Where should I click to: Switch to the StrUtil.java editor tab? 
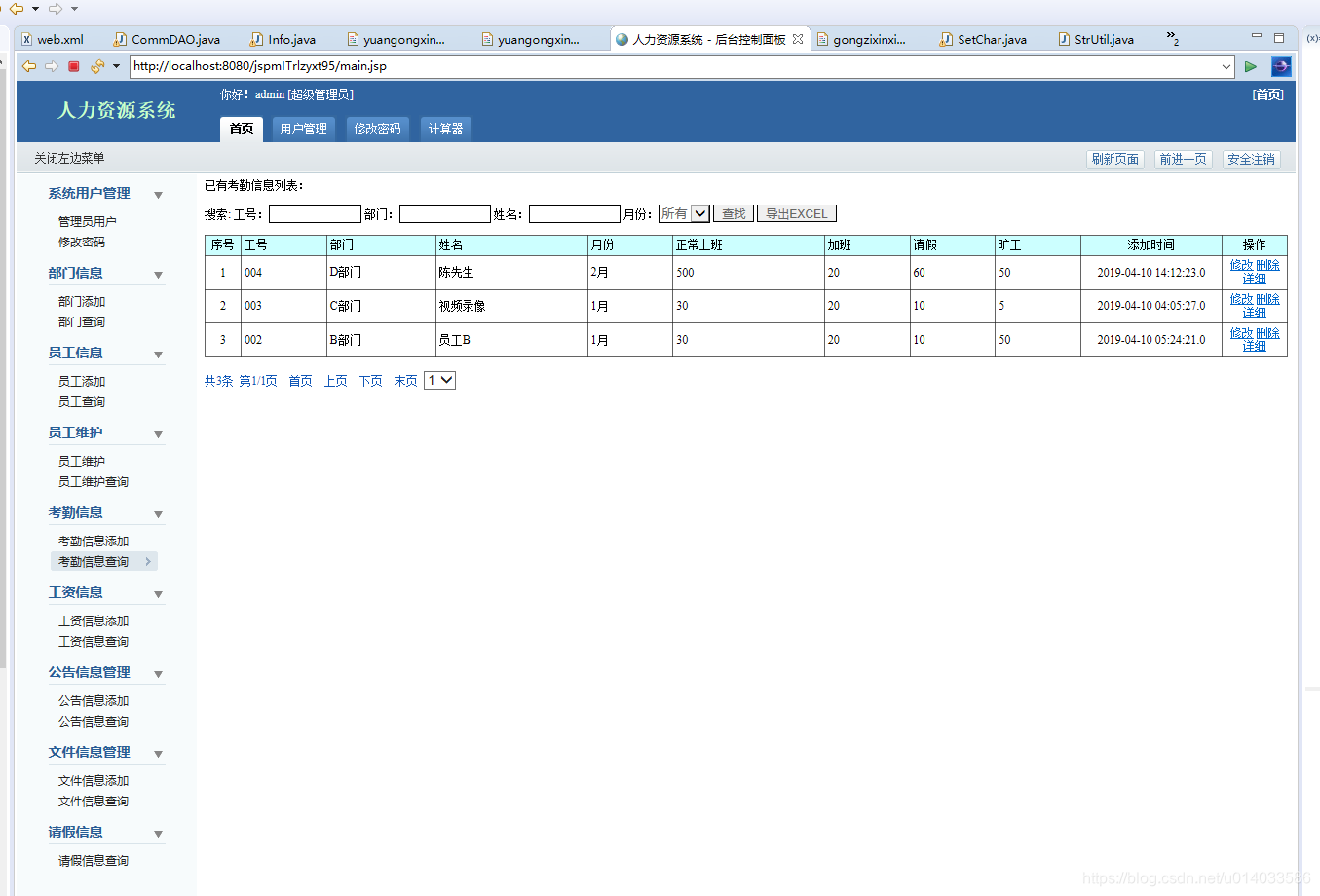pos(1097,39)
